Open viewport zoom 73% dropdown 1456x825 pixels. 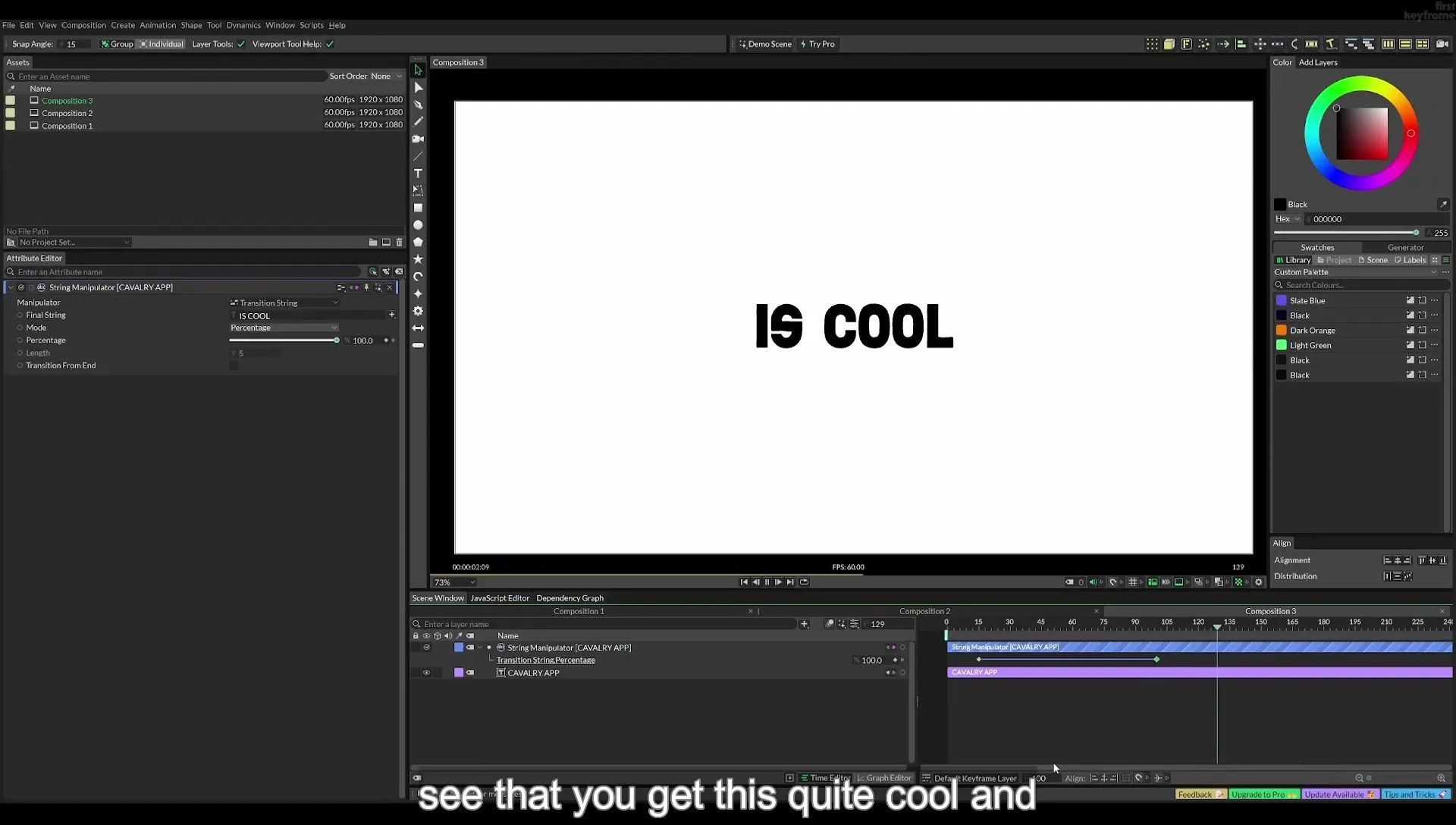(454, 582)
